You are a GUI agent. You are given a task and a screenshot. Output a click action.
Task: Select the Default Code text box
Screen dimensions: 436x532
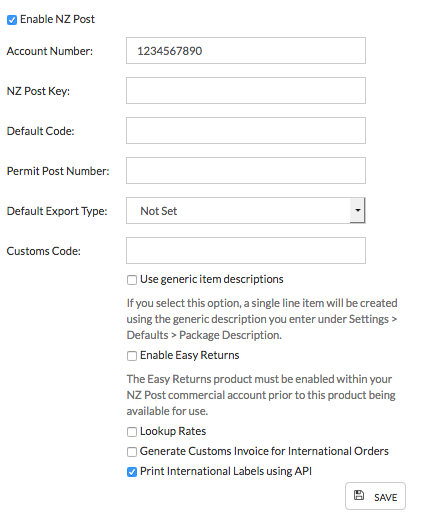[x=246, y=131]
